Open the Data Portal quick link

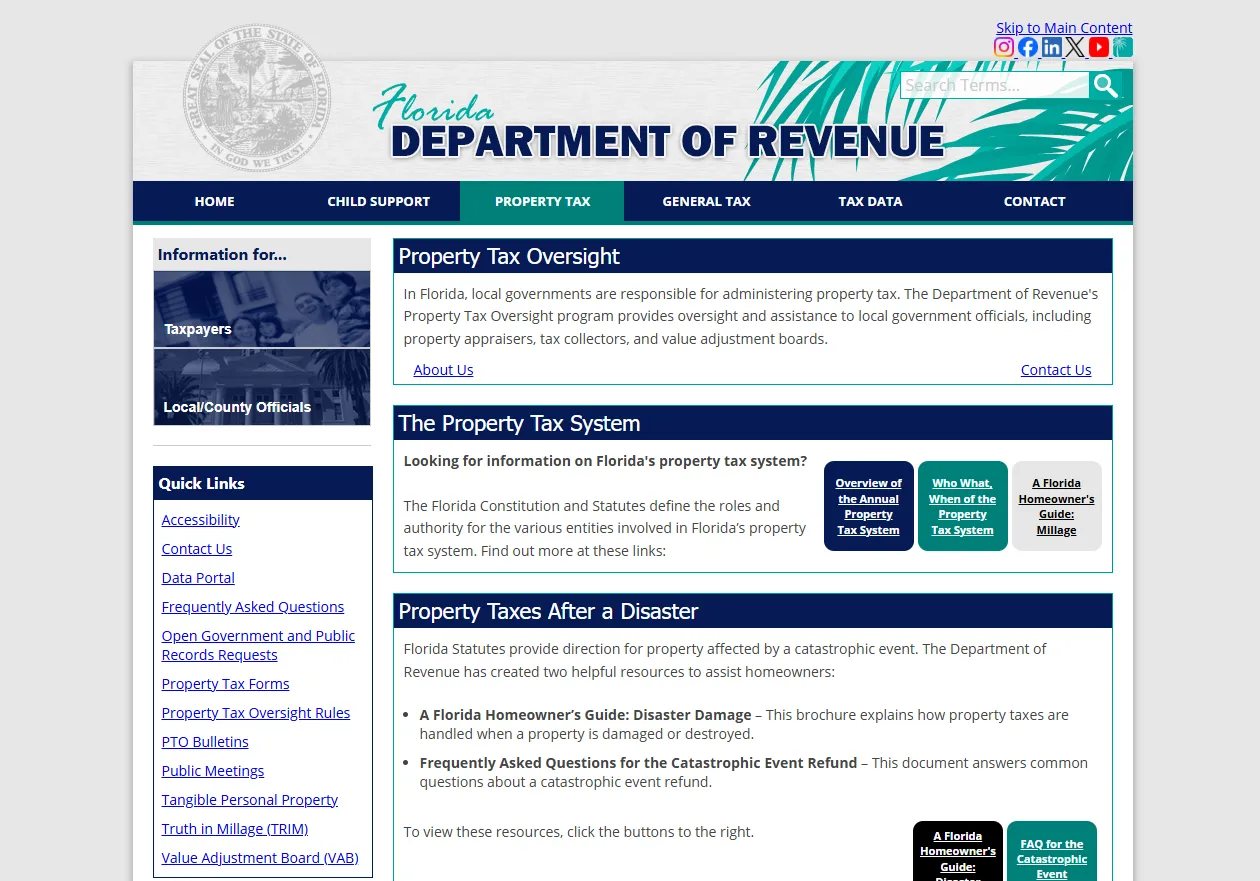click(x=198, y=578)
